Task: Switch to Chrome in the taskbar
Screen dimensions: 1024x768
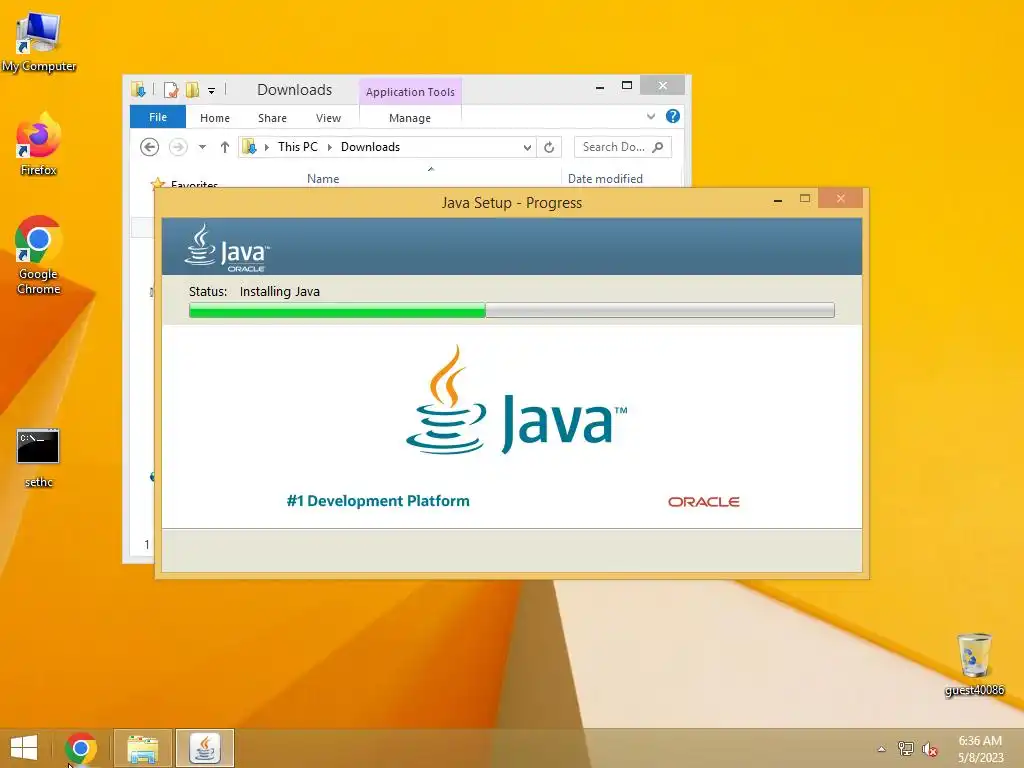Action: pos(81,748)
